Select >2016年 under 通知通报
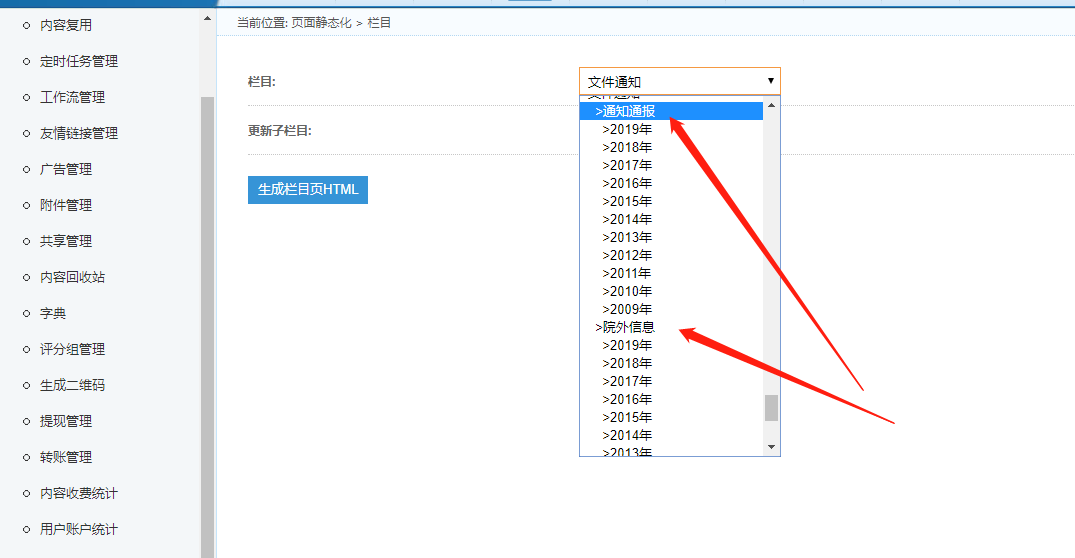The width and height of the screenshot is (1075, 558). pos(671,183)
